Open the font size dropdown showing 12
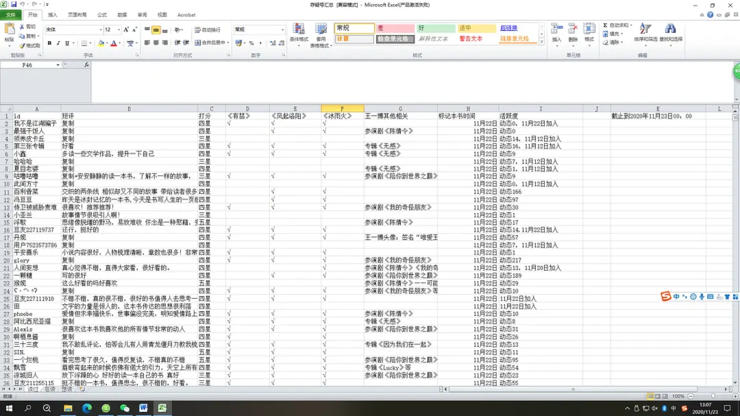Viewport: 740px width, 416px height. tap(118, 30)
